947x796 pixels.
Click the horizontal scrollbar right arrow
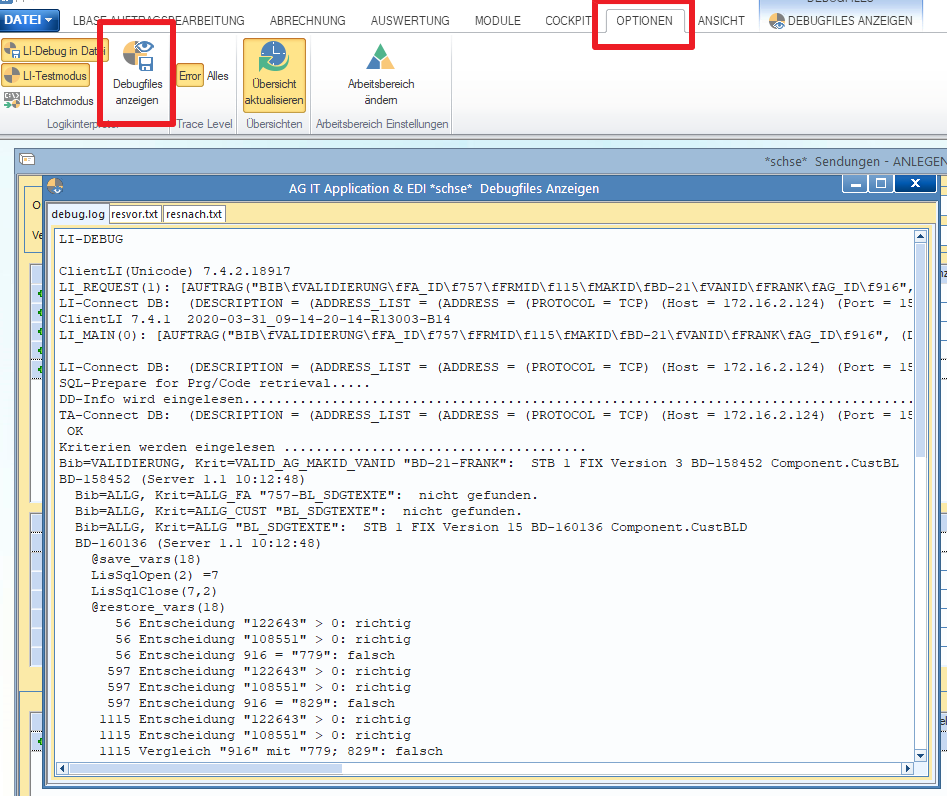tap(908, 768)
